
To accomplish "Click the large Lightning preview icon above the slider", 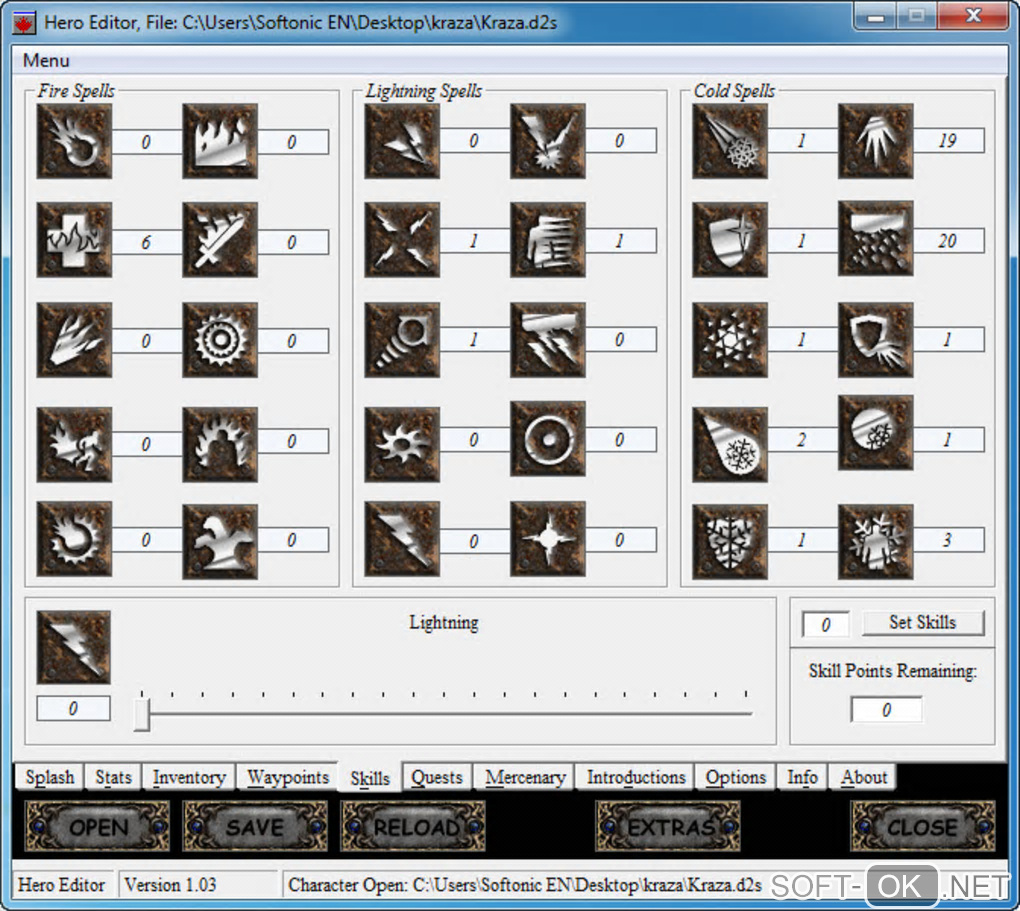I will point(74,647).
